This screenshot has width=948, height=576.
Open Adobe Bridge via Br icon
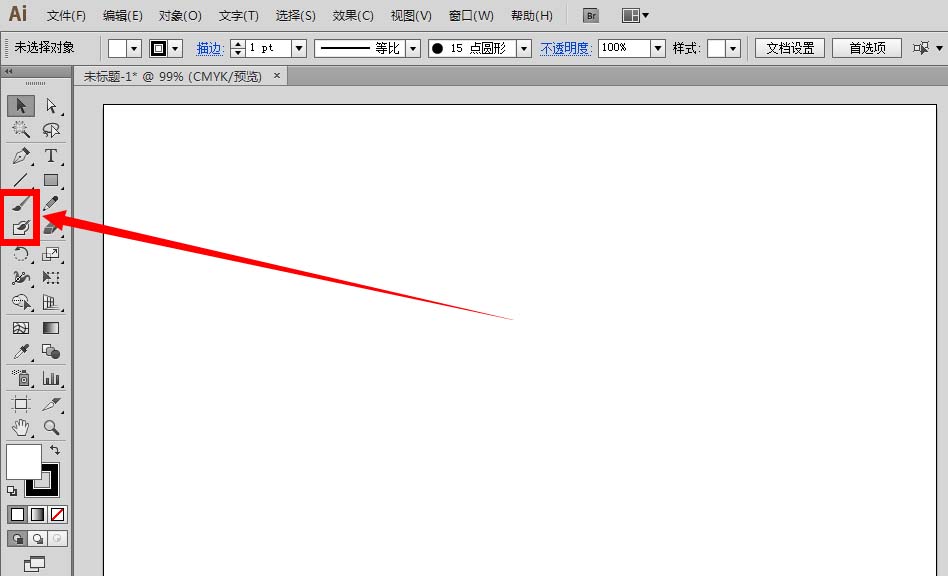(x=591, y=16)
